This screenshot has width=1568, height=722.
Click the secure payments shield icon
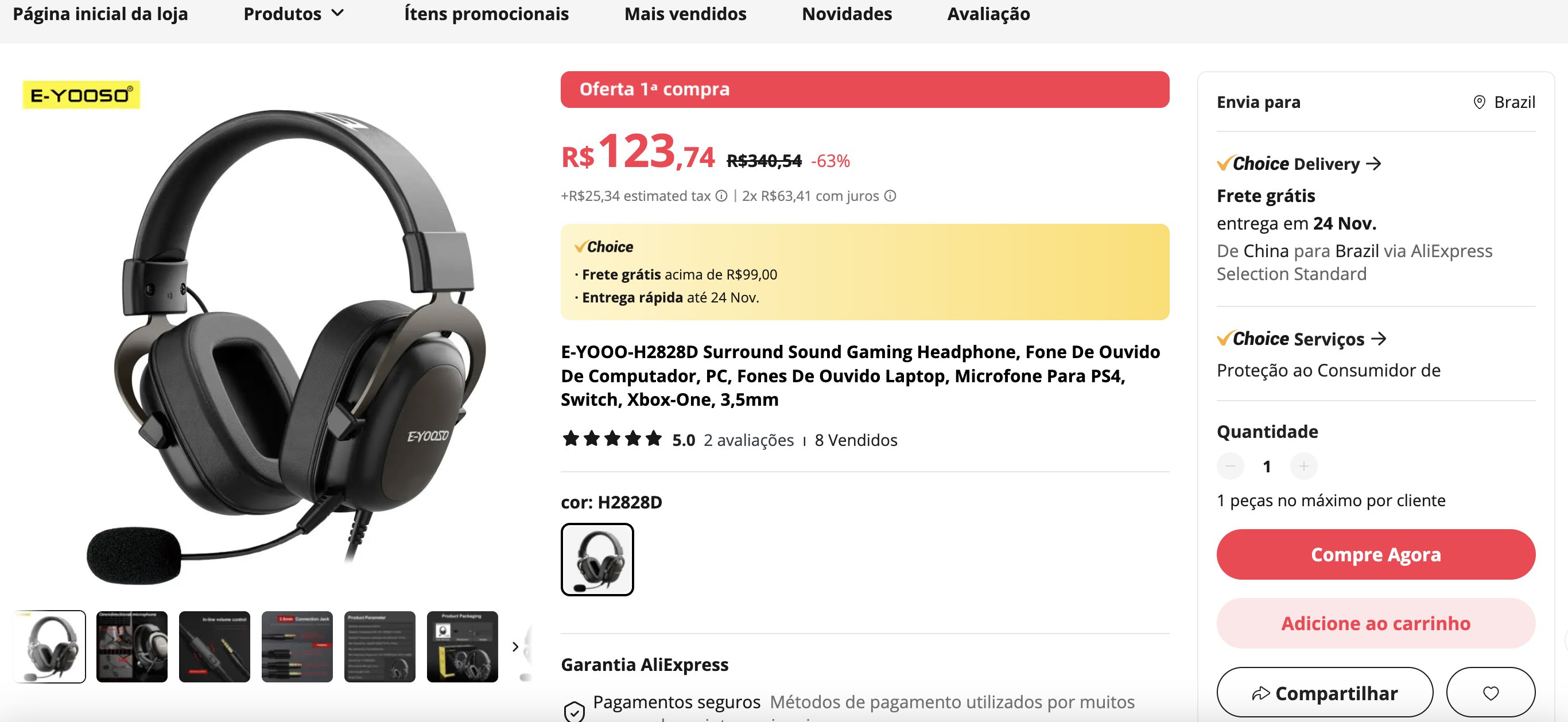[573, 711]
